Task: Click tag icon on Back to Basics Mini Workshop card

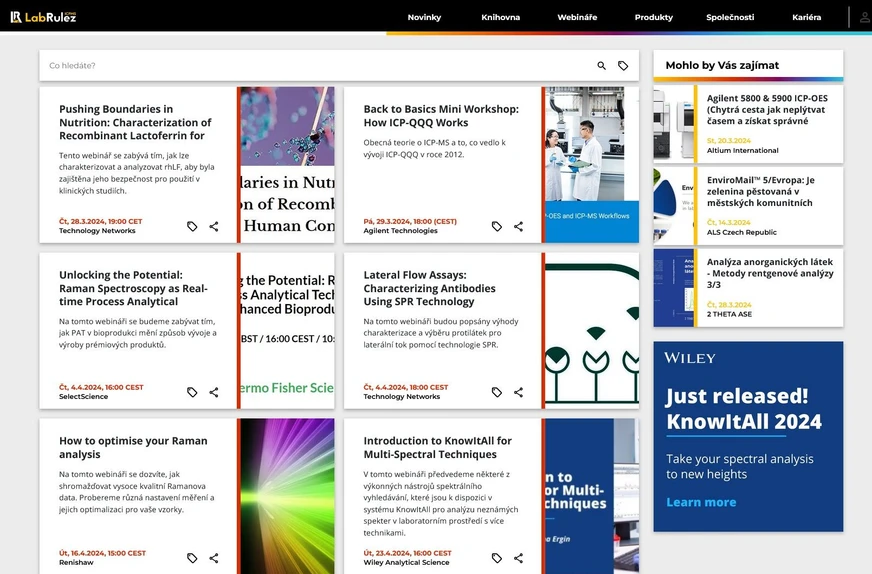Action: pos(497,226)
